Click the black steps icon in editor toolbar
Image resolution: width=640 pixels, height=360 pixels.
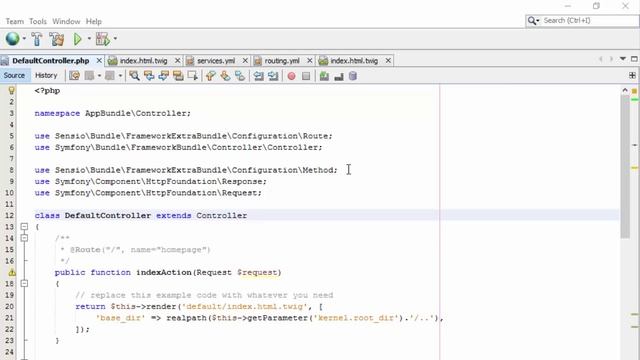339,76
